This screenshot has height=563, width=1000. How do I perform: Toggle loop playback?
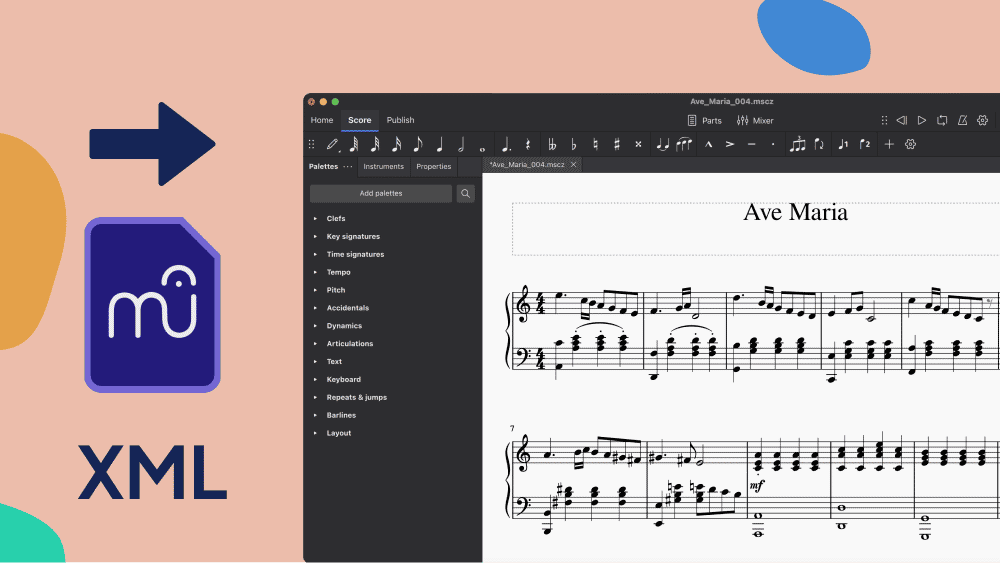[x=942, y=120]
